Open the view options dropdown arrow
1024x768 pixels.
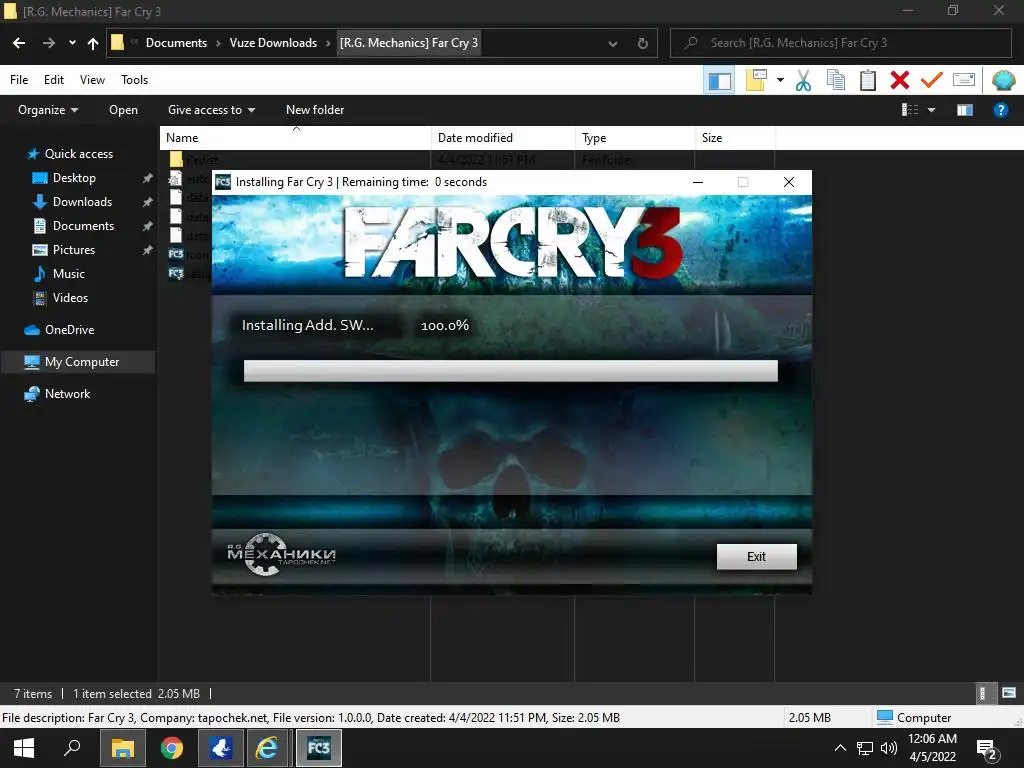931,110
